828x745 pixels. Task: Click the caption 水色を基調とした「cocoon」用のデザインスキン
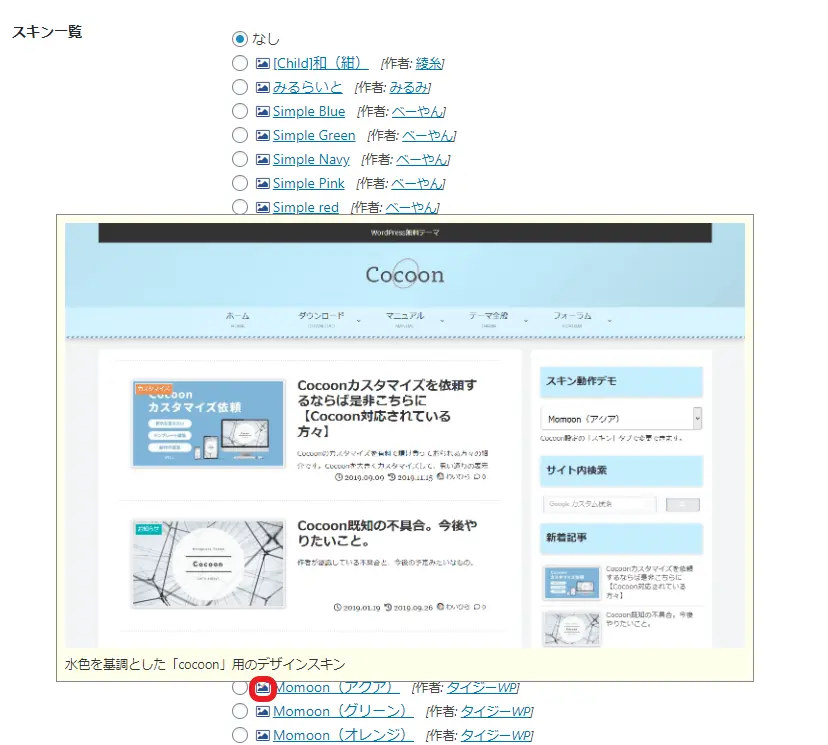point(205,664)
